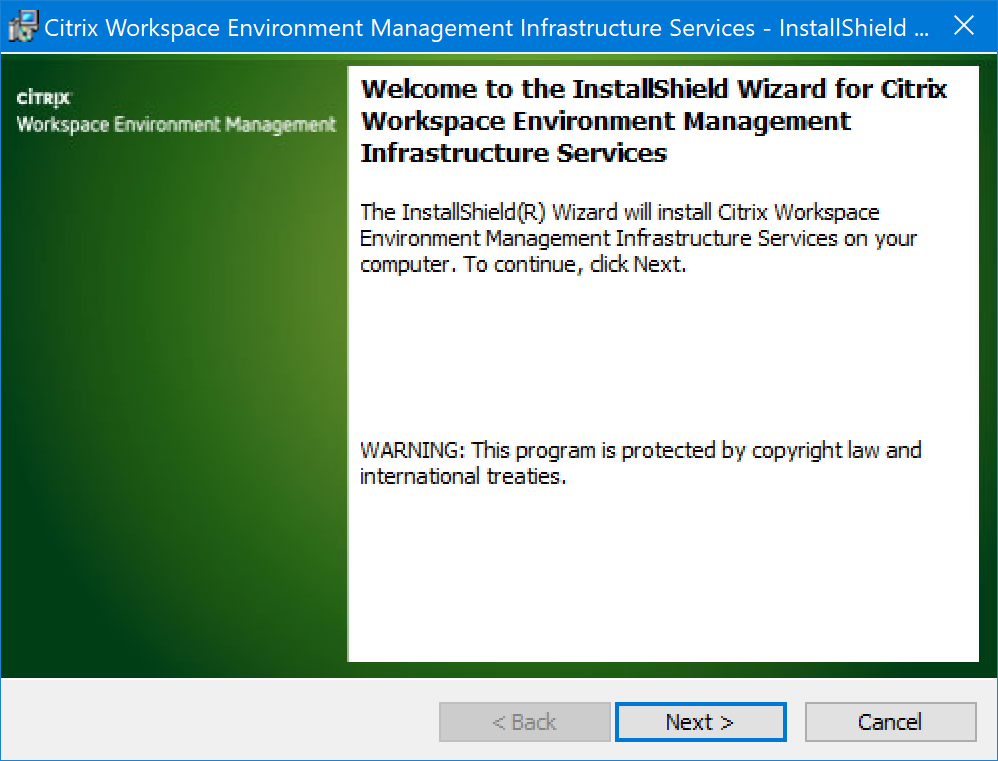Cancel the Citrix installation wizard
Viewport: 998px width, 761px height.
click(x=889, y=722)
